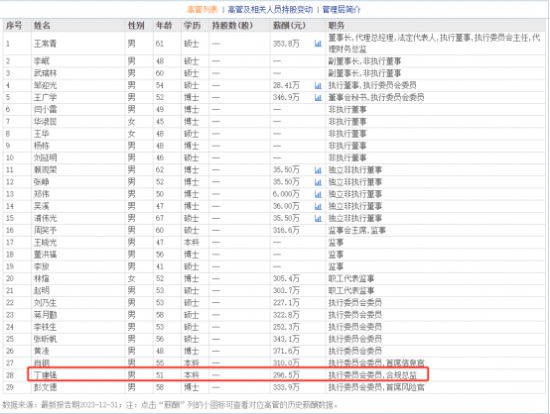The width and height of the screenshot is (550, 414).
Task: Open salary history chart icon for row 12 (age 52)
Action: (318, 182)
